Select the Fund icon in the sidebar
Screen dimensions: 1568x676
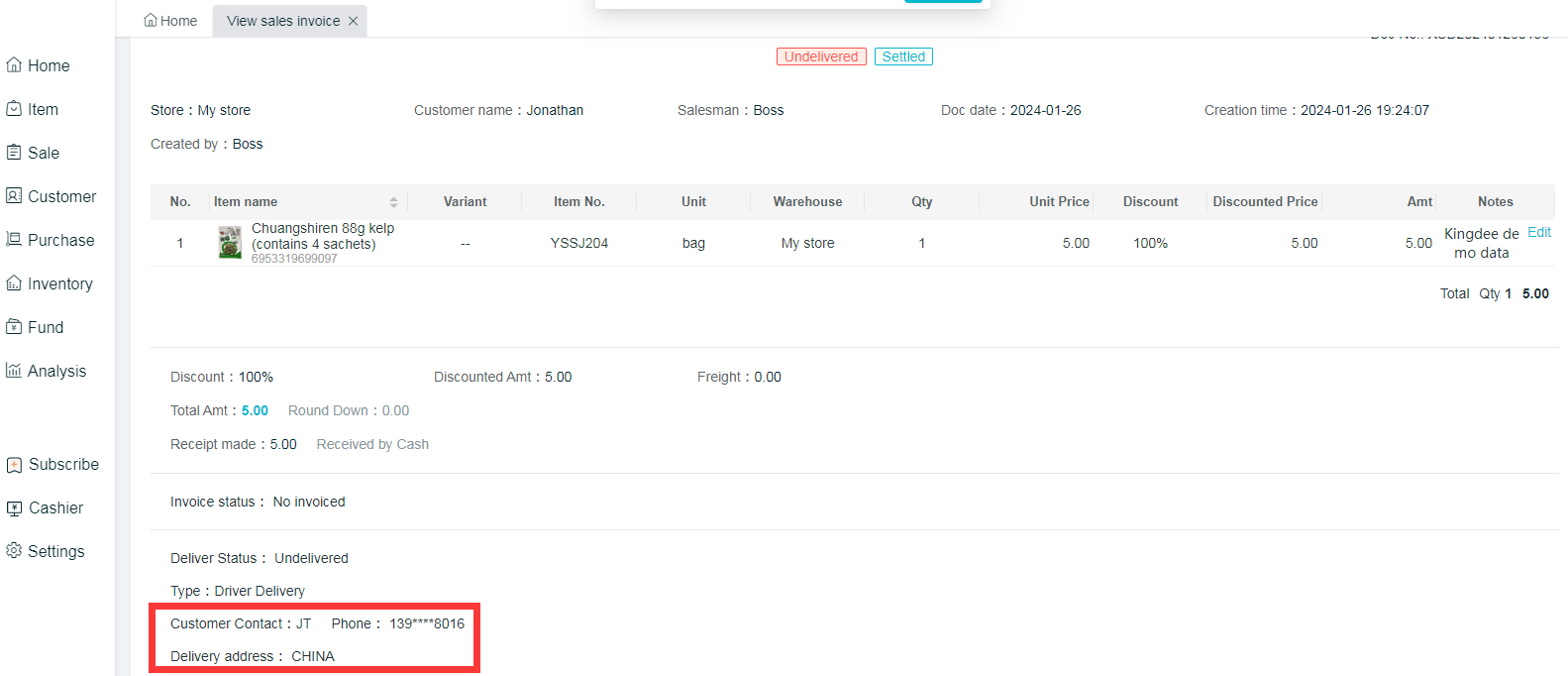(x=14, y=327)
